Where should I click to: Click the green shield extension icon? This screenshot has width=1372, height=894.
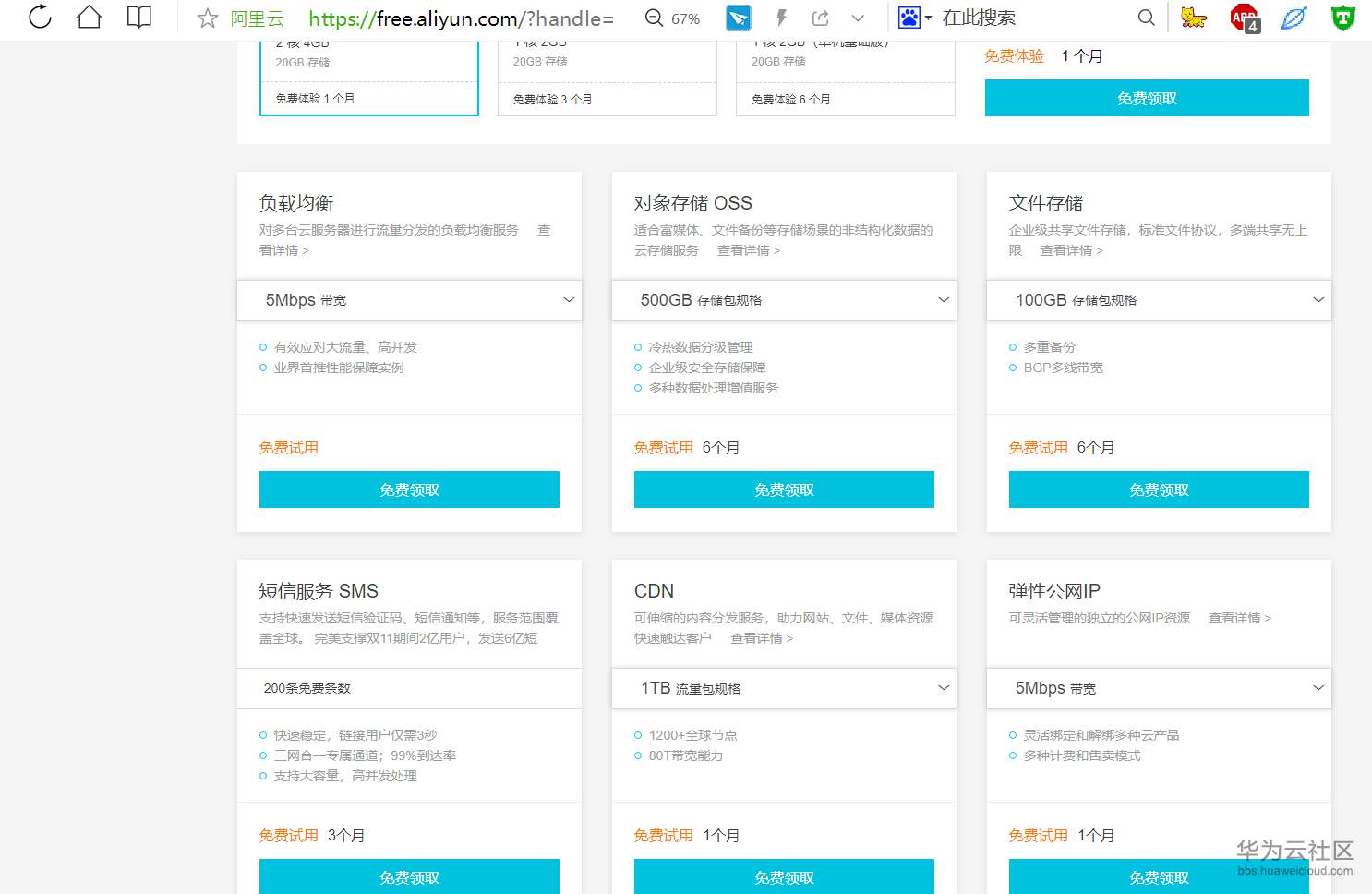(1342, 18)
